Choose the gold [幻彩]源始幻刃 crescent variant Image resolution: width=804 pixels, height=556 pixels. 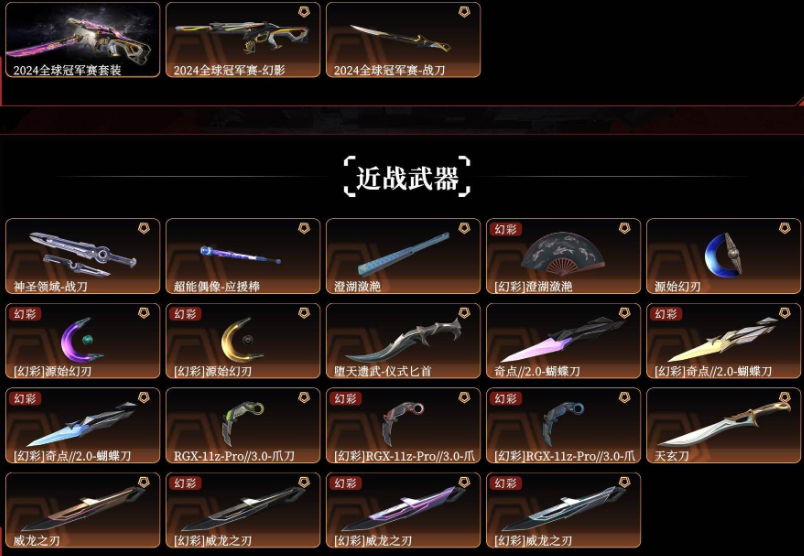coord(243,341)
